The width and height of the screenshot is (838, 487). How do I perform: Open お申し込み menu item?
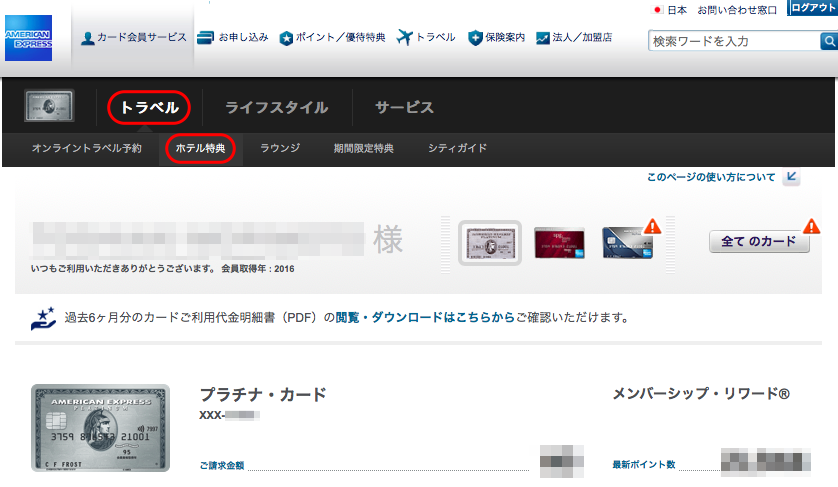(232, 37)
